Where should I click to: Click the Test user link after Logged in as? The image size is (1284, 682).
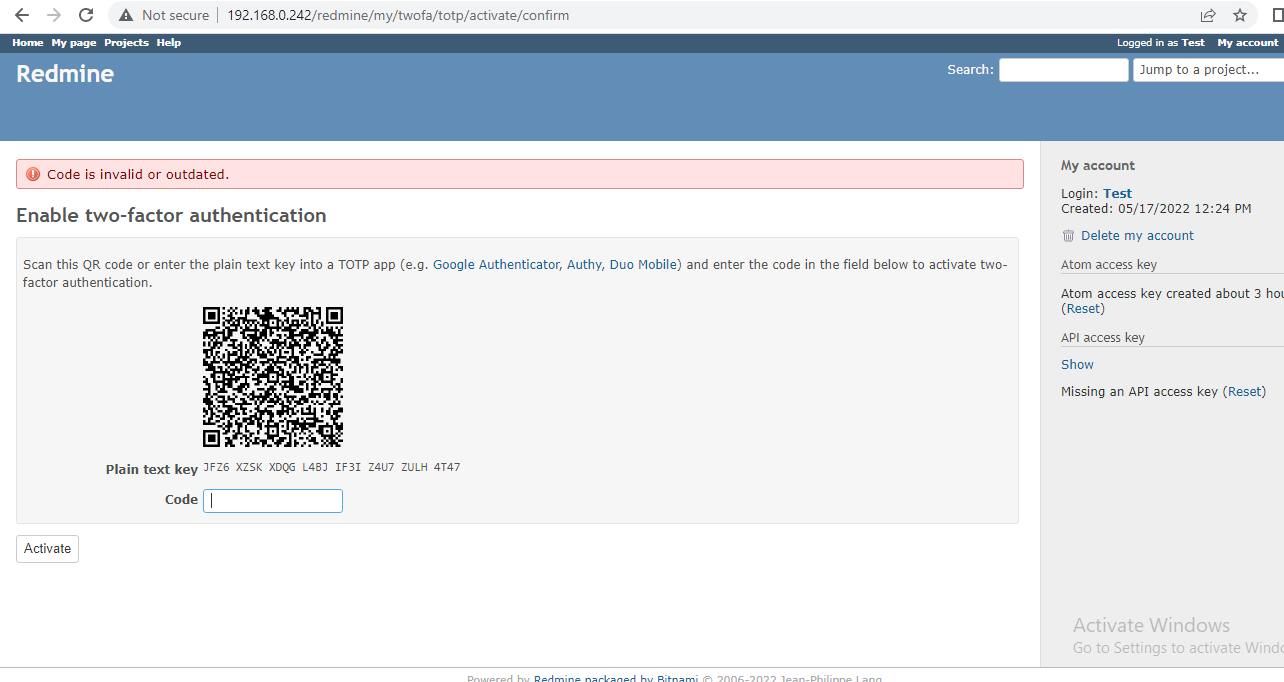[x=1193, y=43]
